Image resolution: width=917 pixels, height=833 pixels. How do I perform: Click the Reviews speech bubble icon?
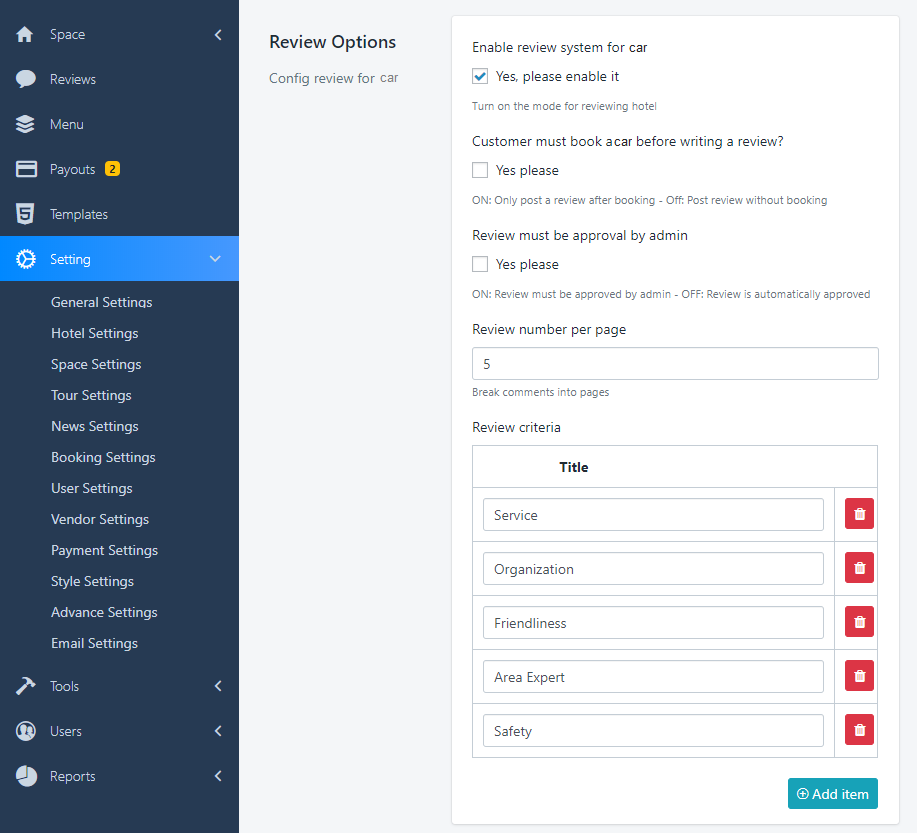[26, 79]
